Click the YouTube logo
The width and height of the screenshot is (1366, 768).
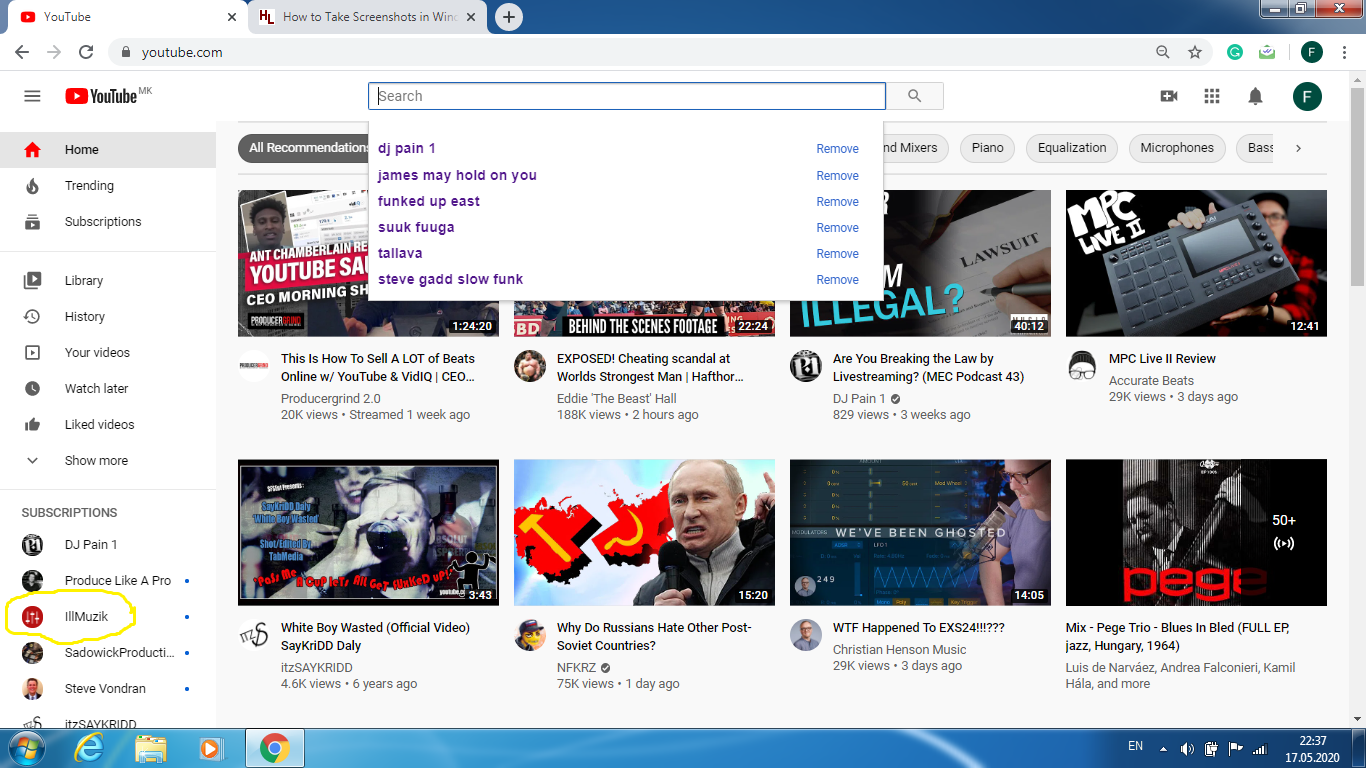point(103,96)
